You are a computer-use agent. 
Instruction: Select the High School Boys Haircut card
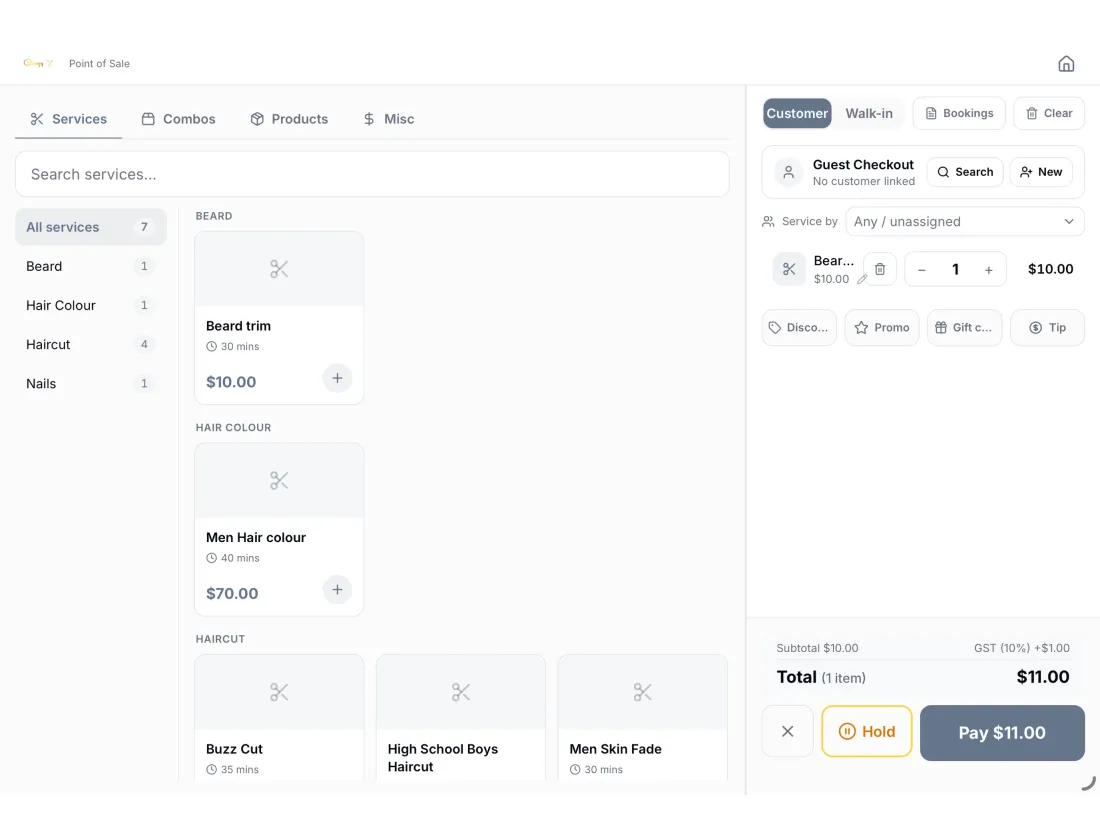[461, 718]
